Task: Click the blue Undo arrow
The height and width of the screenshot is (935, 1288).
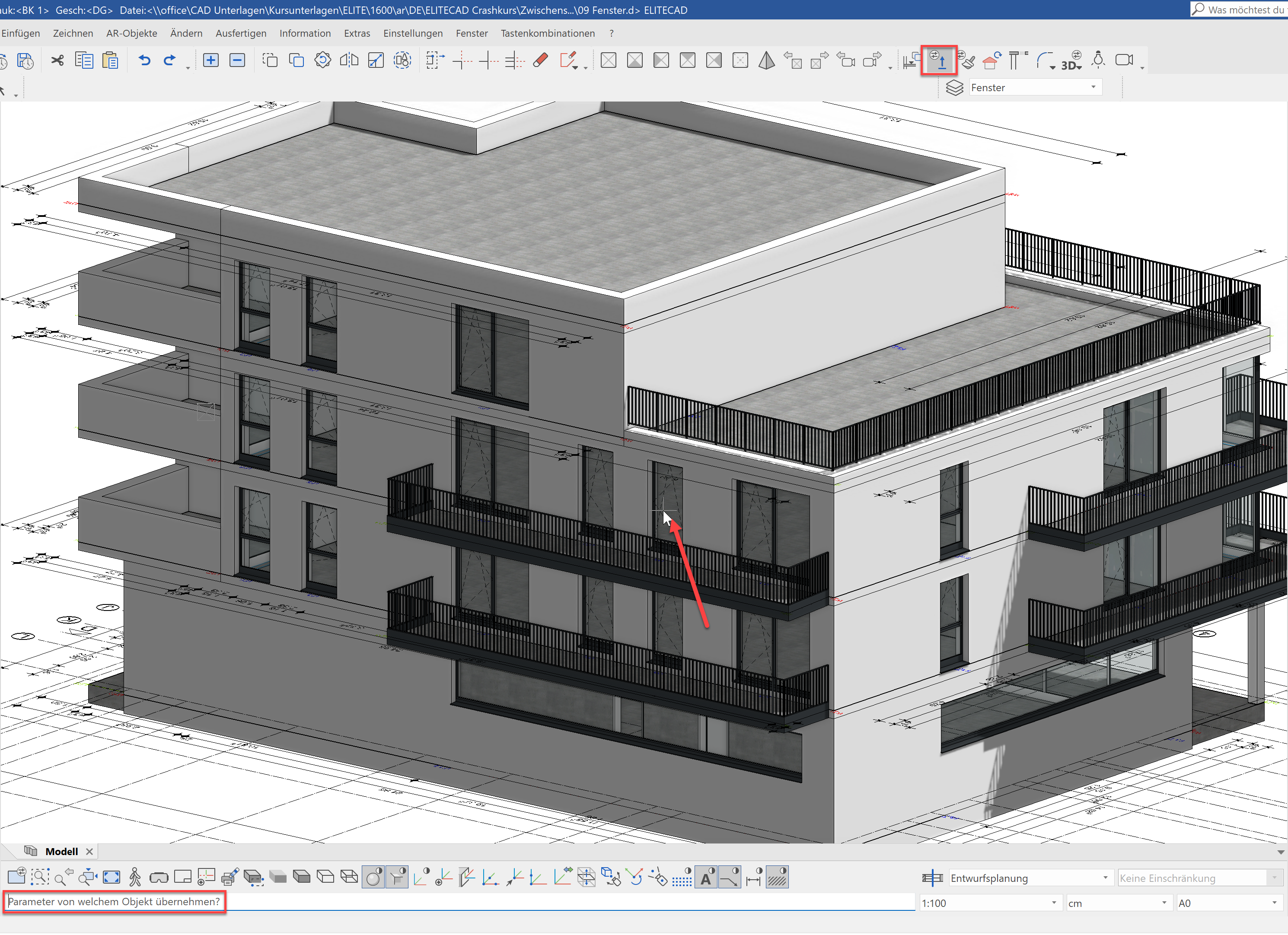Action: point(144,60)
